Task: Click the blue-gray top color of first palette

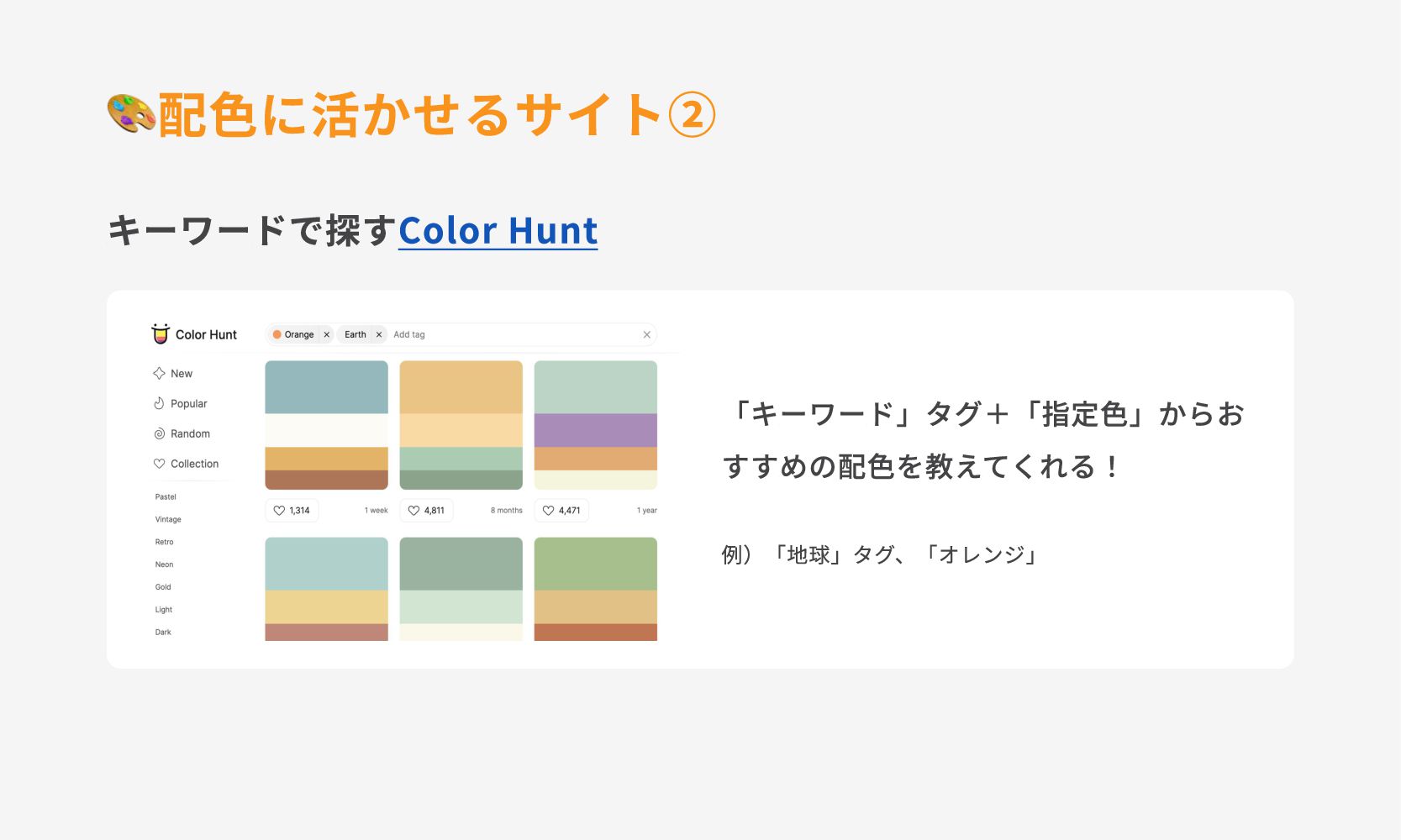Action: (x=326, y=387)
